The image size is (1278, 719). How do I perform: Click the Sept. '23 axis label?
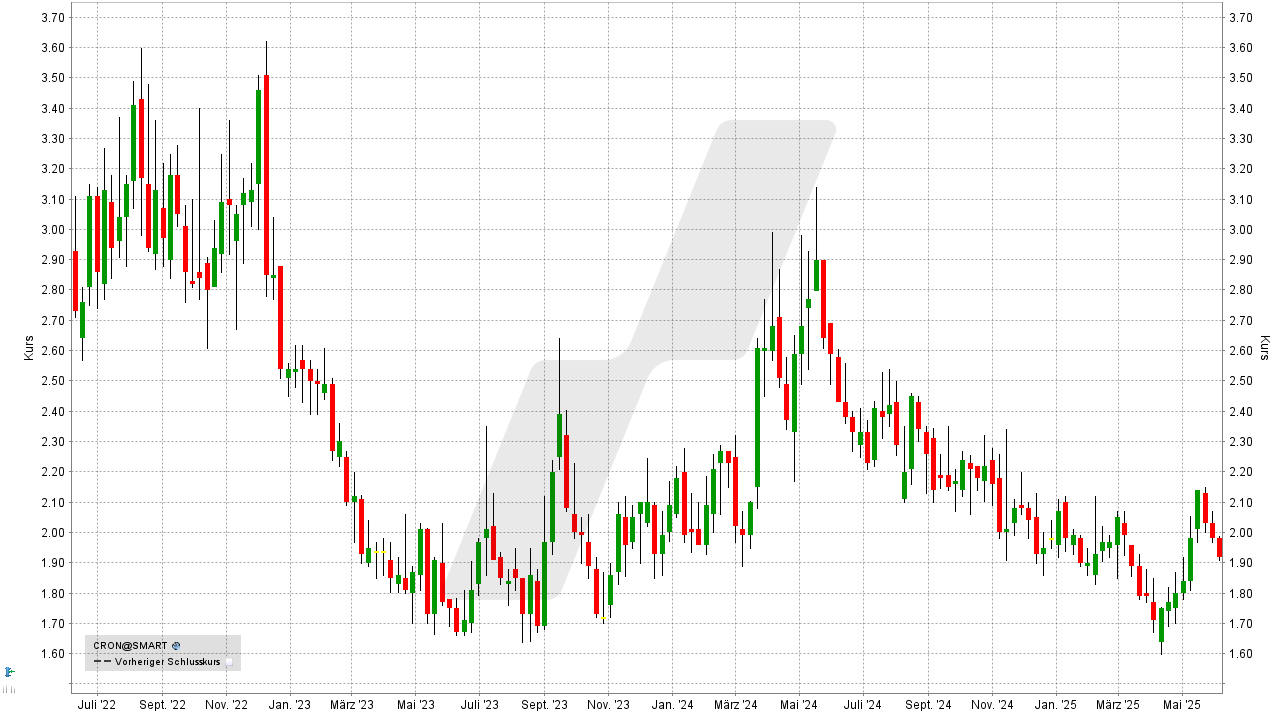544,705
